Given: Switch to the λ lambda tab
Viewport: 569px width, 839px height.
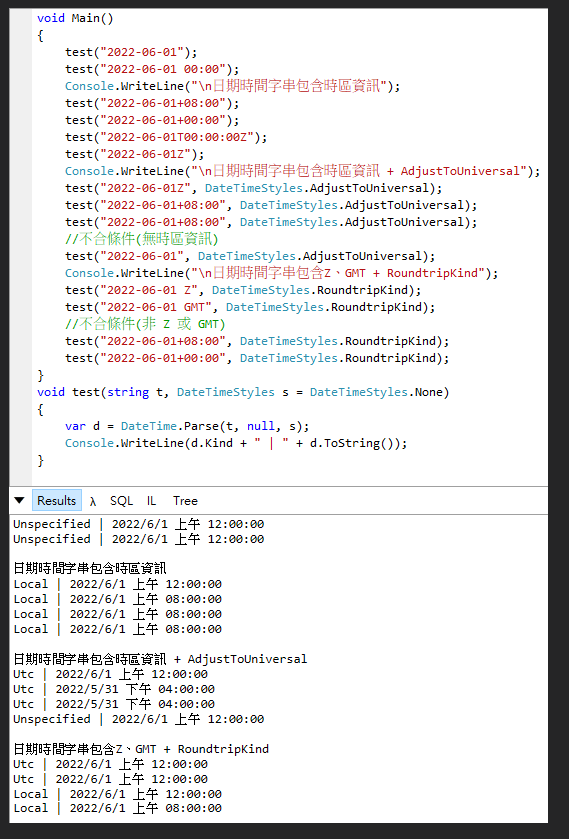Looking at the screenshot, I should point(93,501).
